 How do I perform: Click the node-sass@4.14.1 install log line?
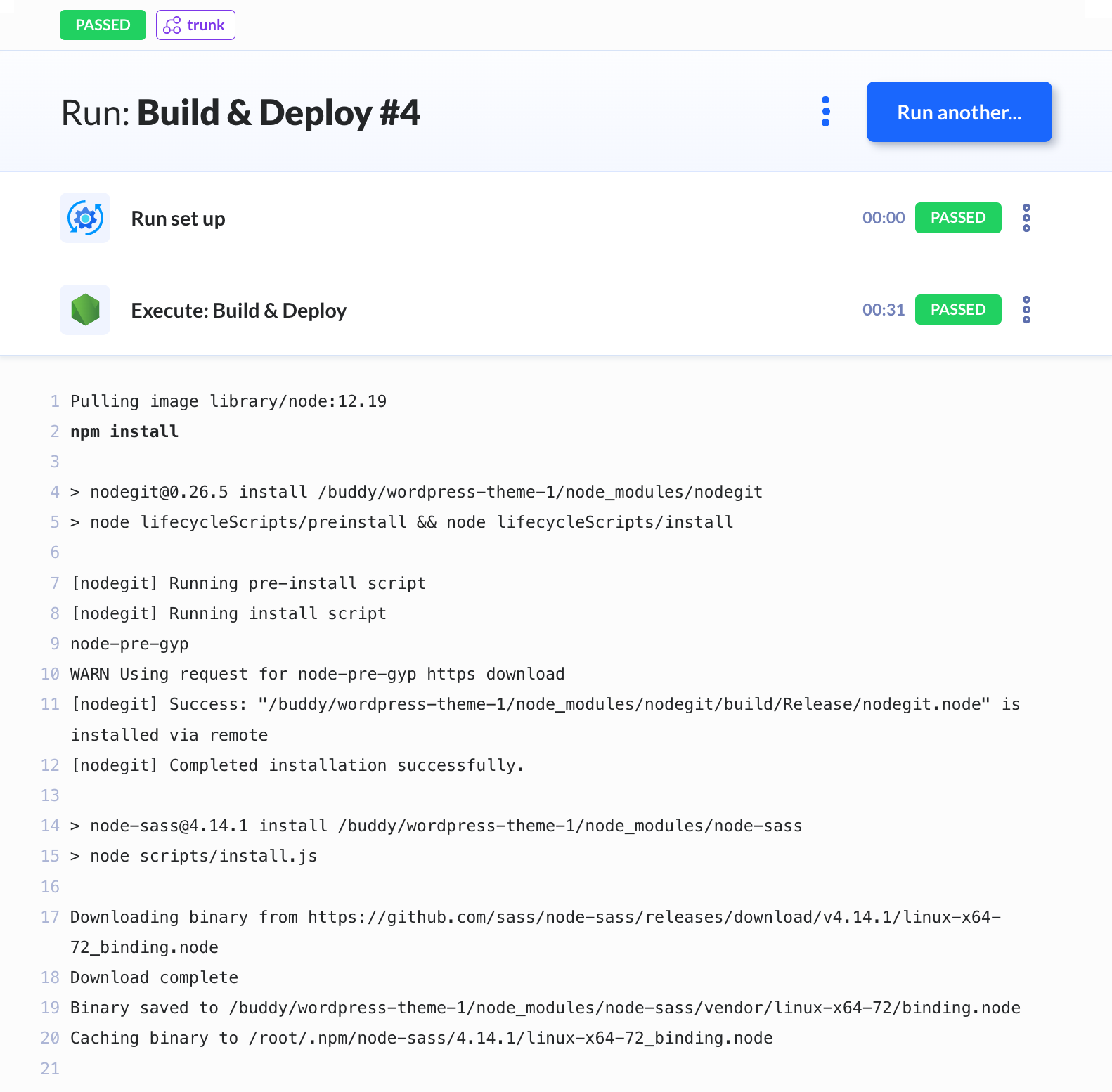point(436,826)
